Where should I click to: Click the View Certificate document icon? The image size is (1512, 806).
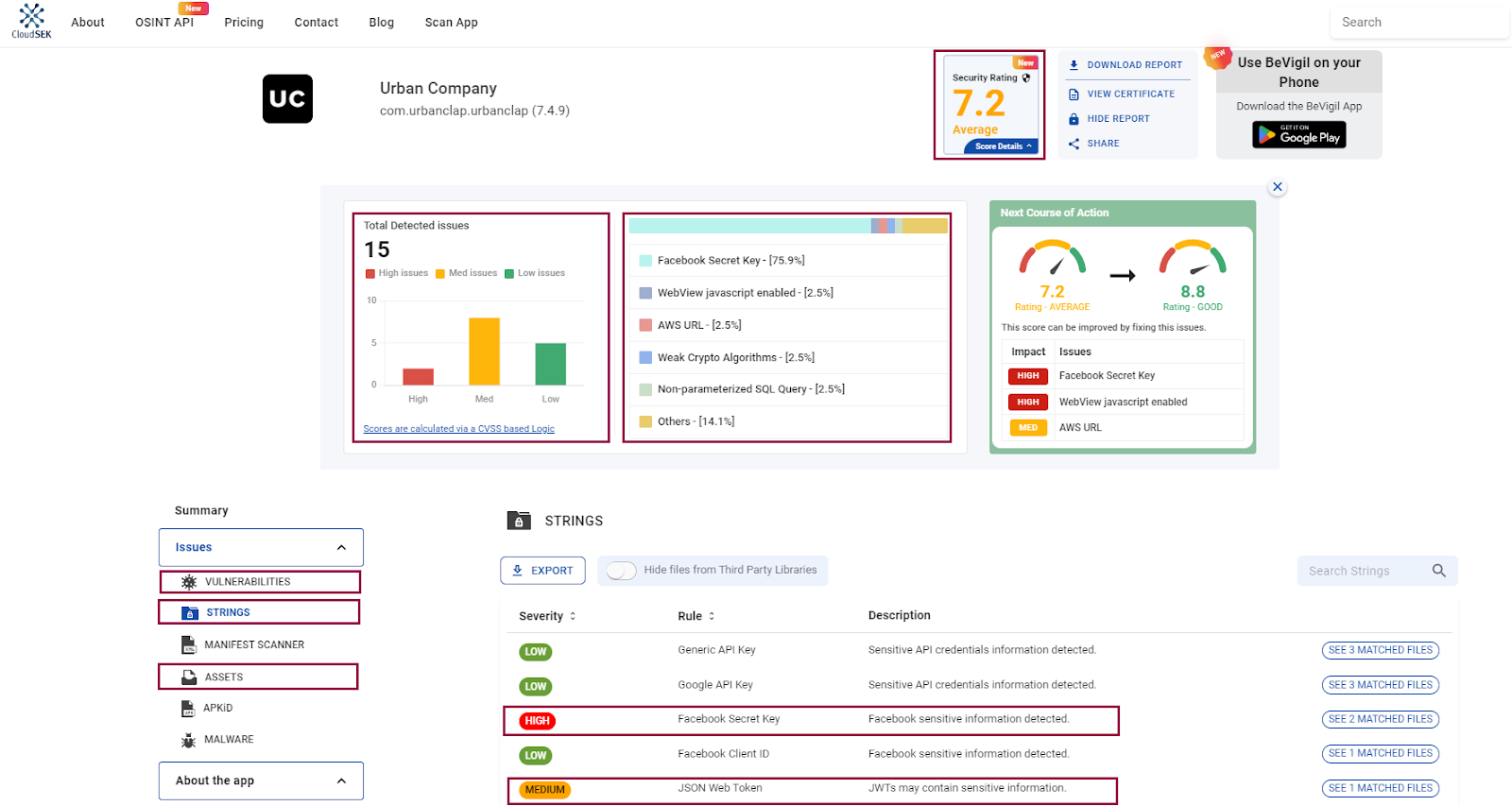(1074, 94)
